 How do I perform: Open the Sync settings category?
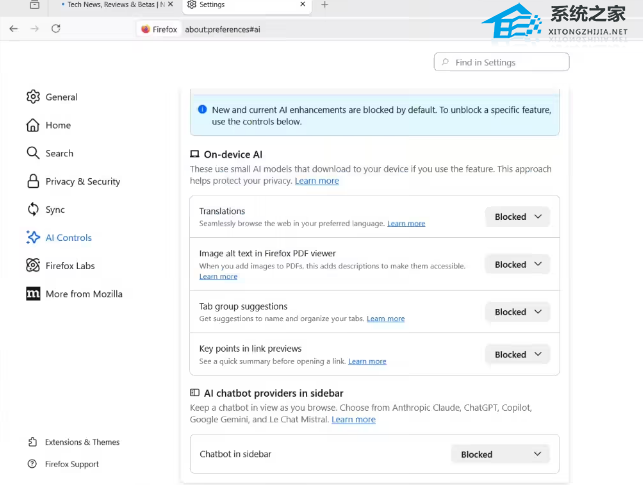pos(55,209)
